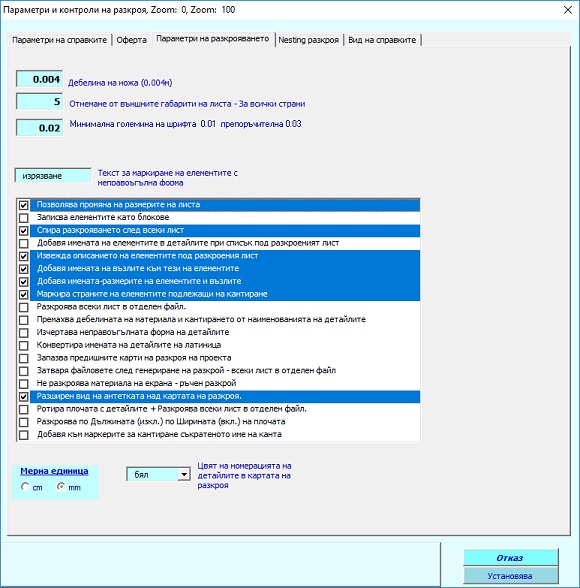This screenshot has width=580, height=588.
Task: Select the cm measurement unit radio
Action: [x=25, y=487]
